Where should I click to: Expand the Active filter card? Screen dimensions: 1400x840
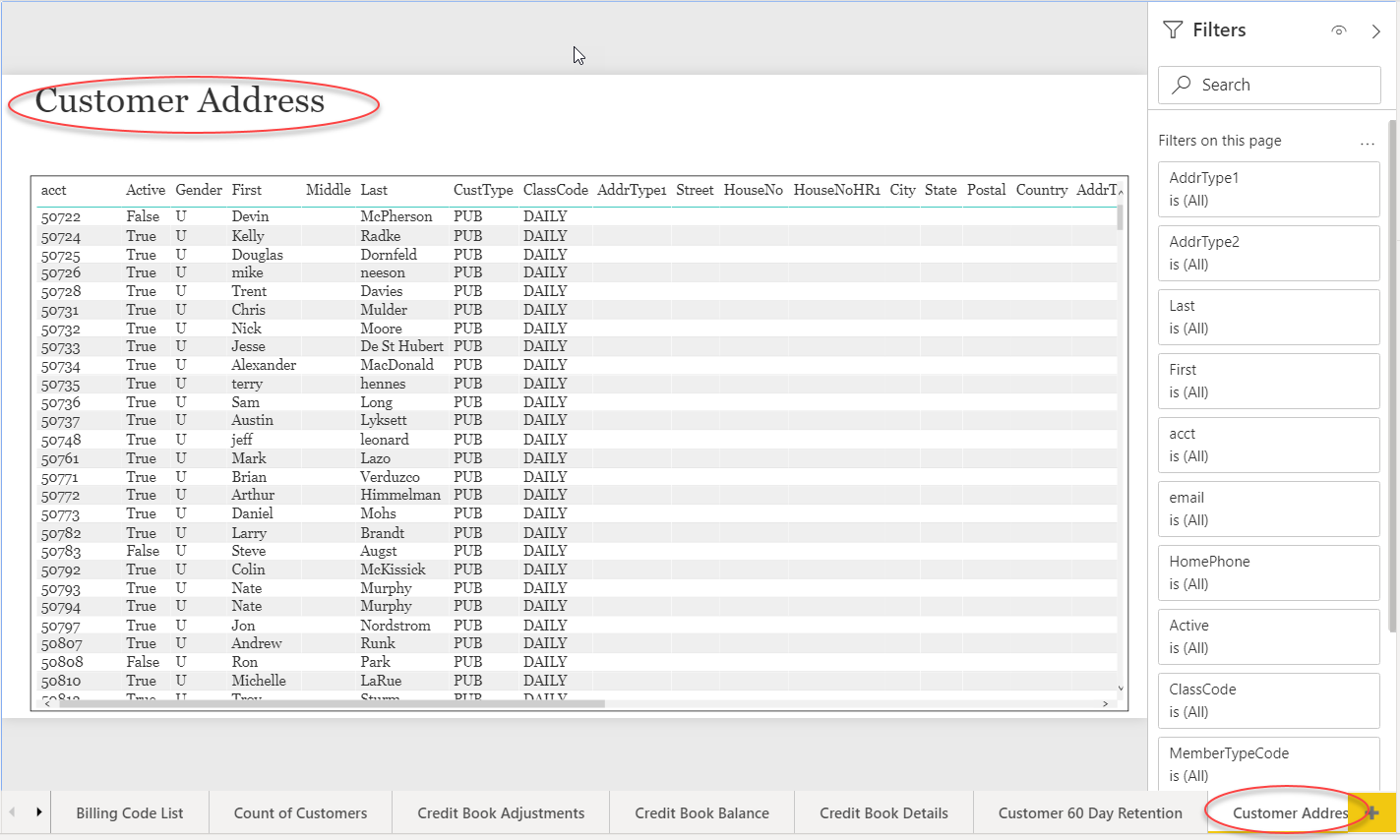[1269, 636]
